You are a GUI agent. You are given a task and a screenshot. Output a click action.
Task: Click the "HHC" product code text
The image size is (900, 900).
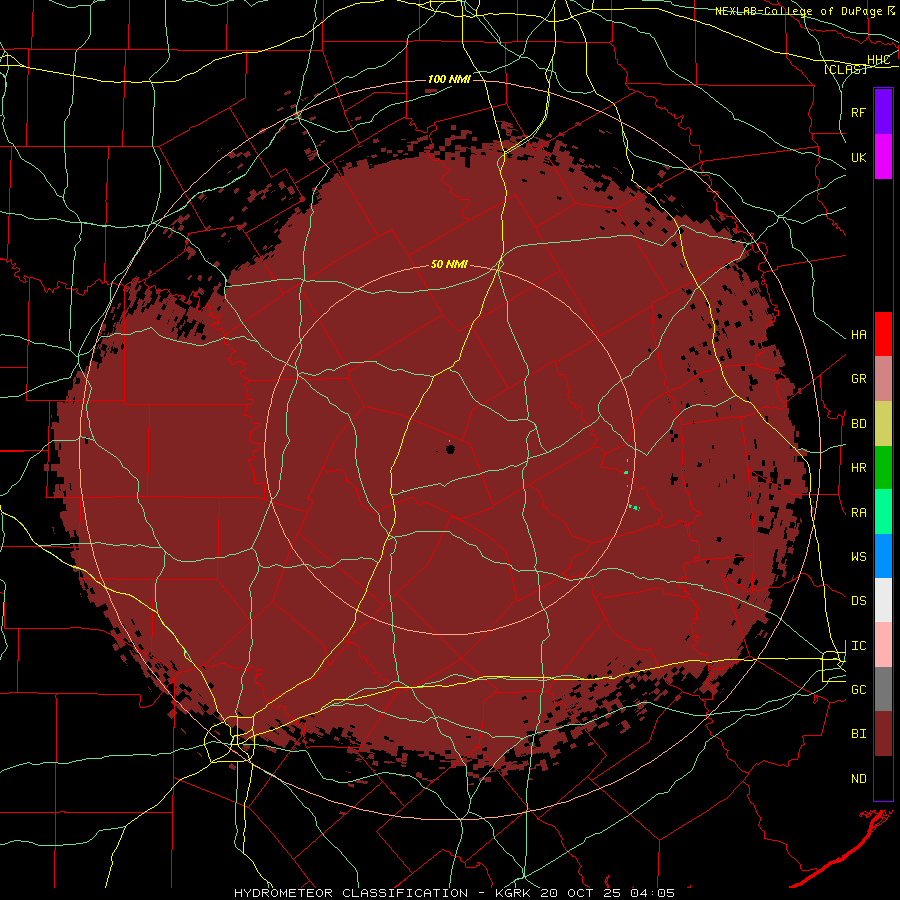879,60
